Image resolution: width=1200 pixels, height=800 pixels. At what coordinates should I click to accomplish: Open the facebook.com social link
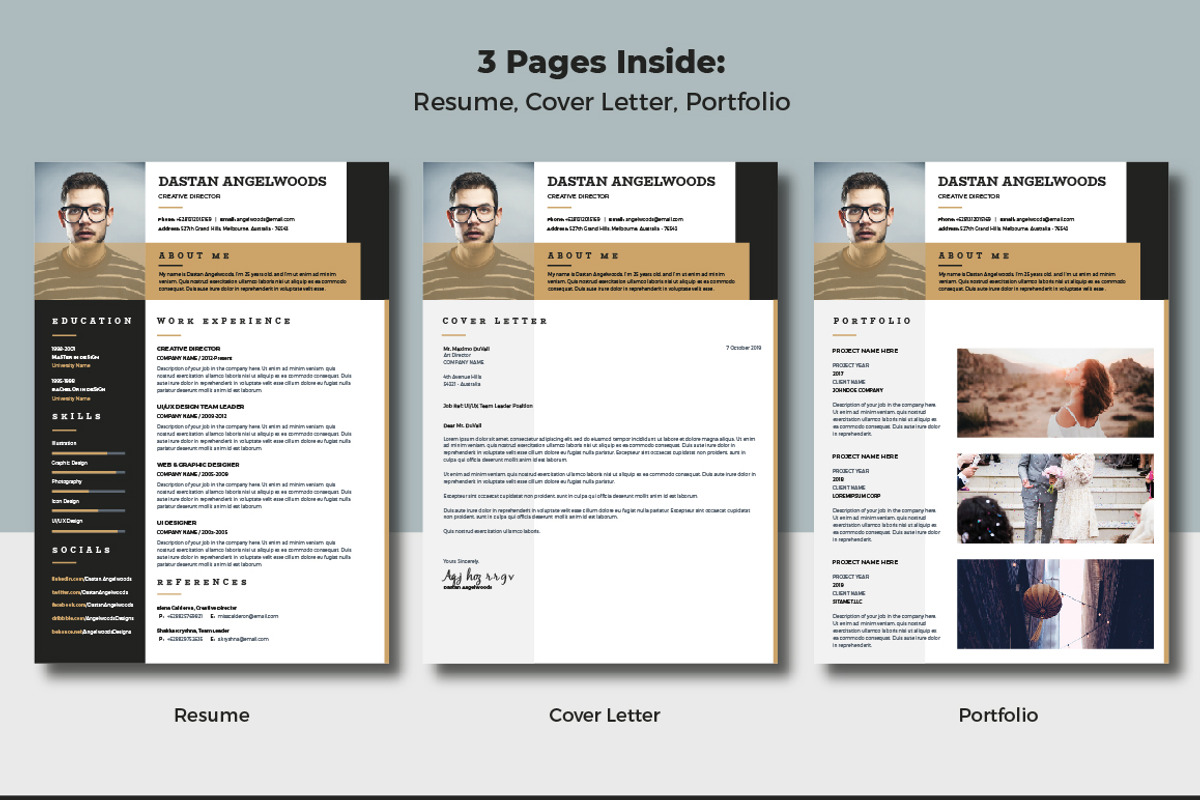point(93,605)
